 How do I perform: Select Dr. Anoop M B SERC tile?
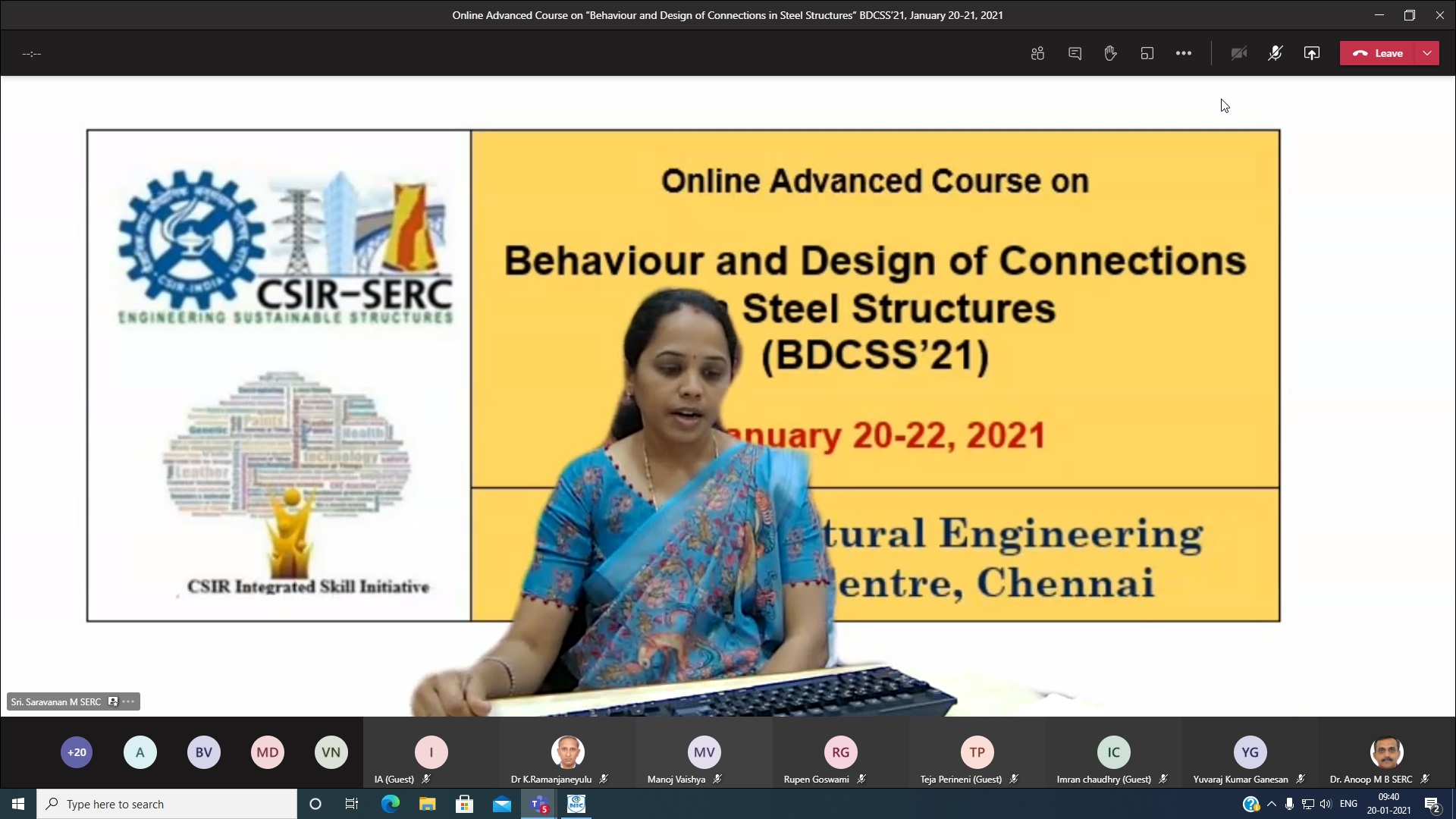click(x=1386, y=752)
